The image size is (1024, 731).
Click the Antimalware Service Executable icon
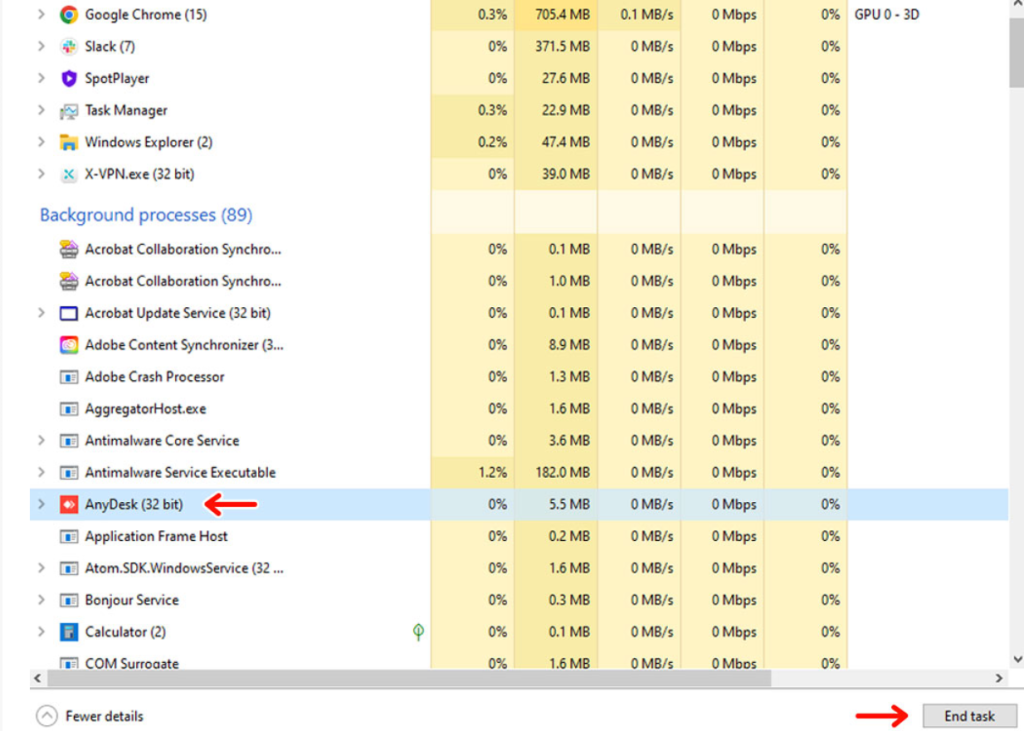[x=69, y=473]
